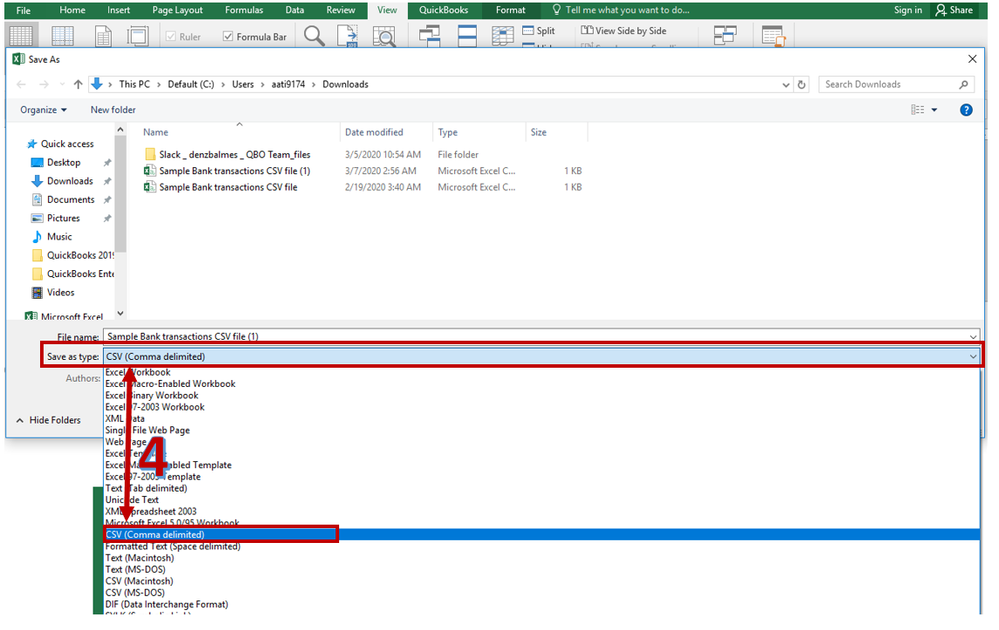
Task: Click View Side by Side in ribbon
Action: click(624, 31)
